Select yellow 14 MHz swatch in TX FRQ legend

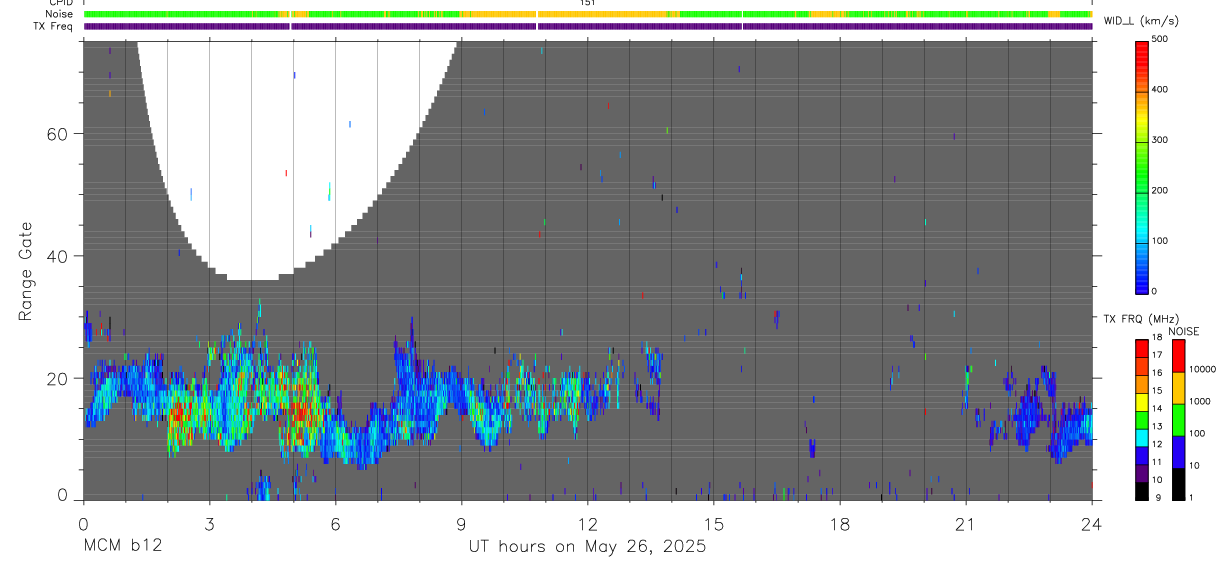1142,402
